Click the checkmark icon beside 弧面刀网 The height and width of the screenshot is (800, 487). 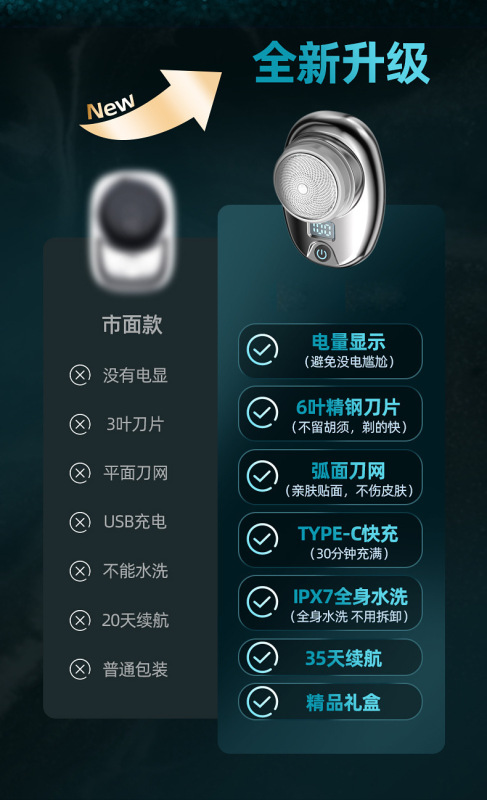[262, 476]
